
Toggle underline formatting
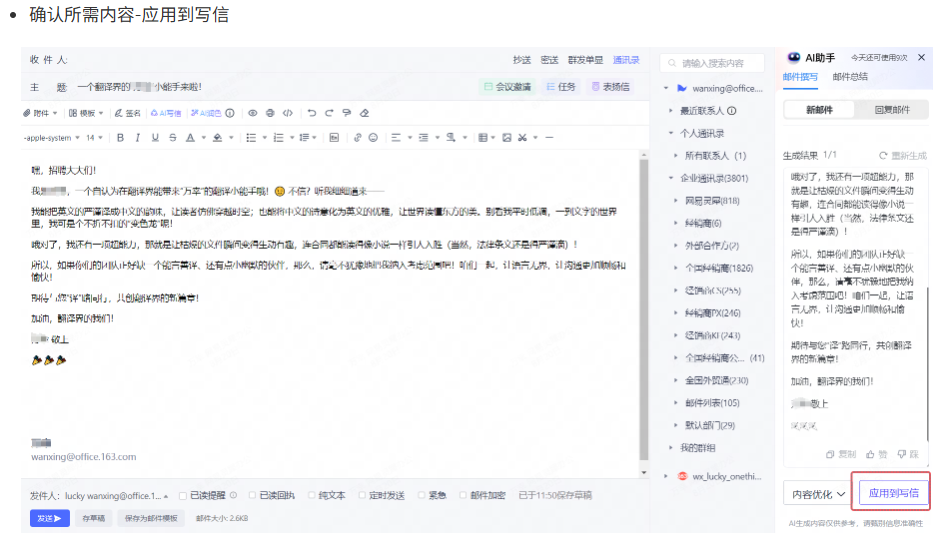coord(155,138)
